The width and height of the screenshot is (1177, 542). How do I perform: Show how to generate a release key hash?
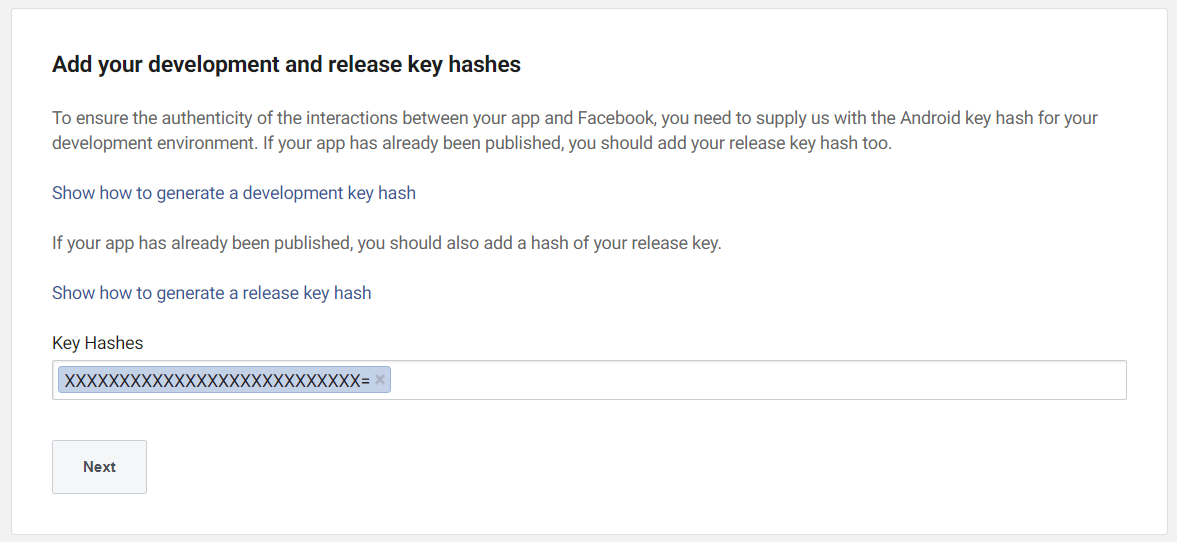pyautogui.click(x=211, y=293)
